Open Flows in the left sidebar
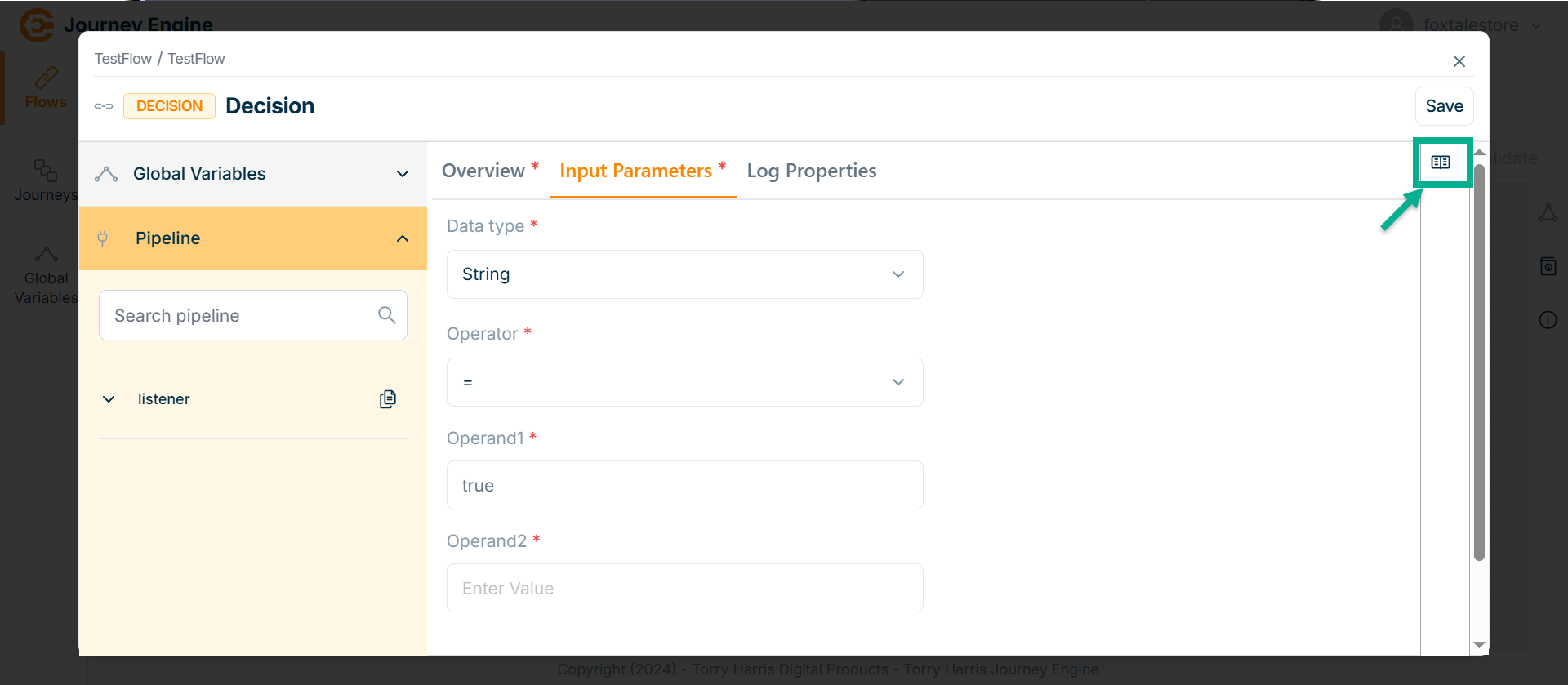 [46, 88]
